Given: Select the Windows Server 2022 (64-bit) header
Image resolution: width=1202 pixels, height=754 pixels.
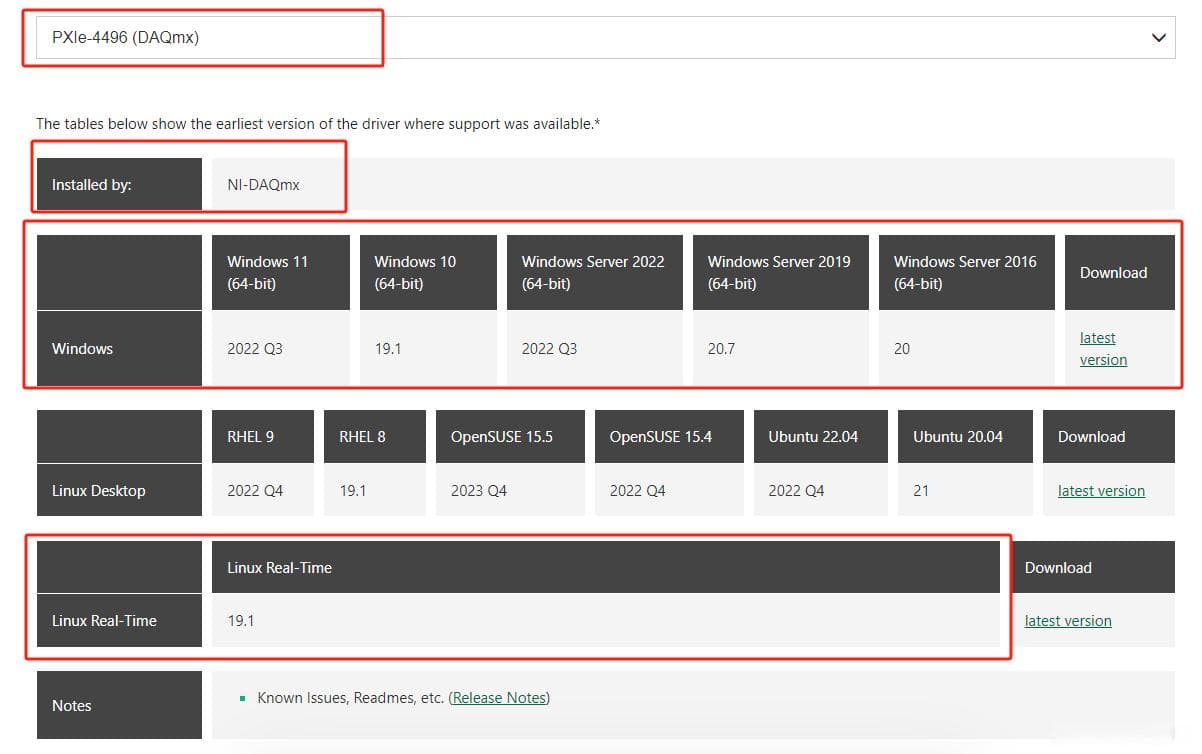Looking at the screenshot, I should [595, 272].
